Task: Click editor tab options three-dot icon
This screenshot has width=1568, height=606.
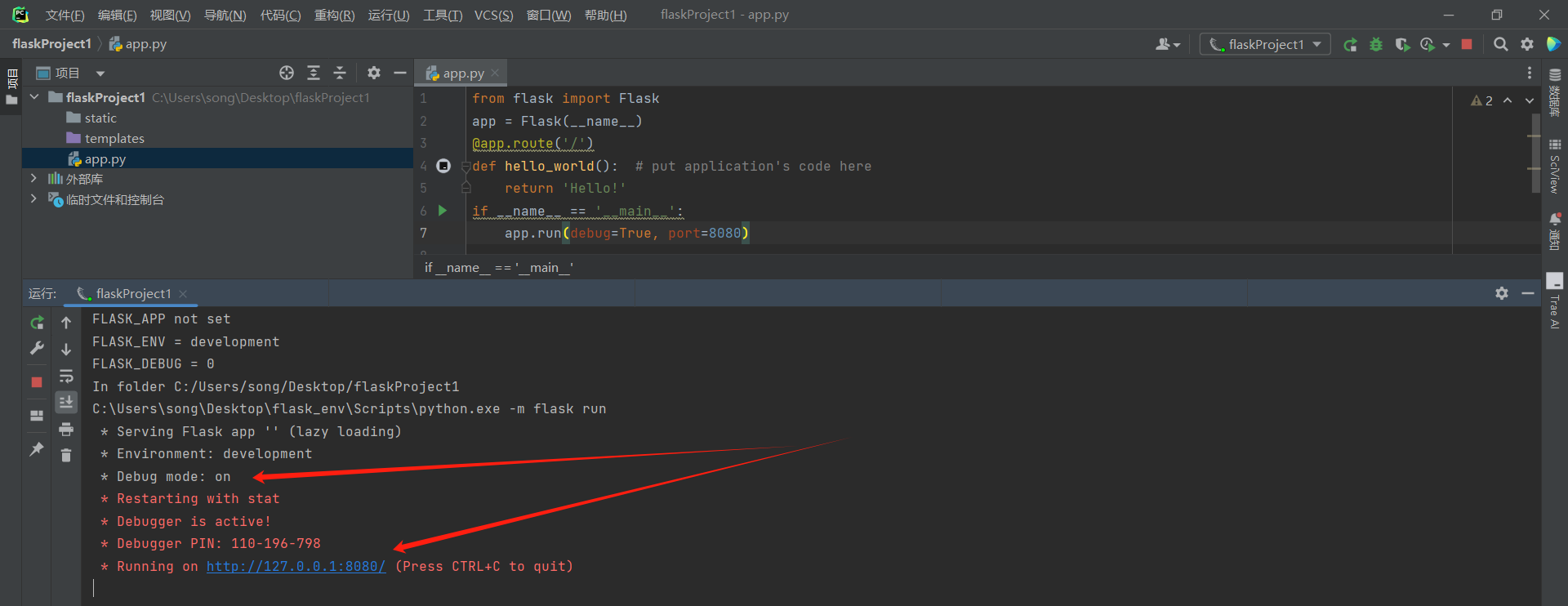Action: click(1530, 73)
